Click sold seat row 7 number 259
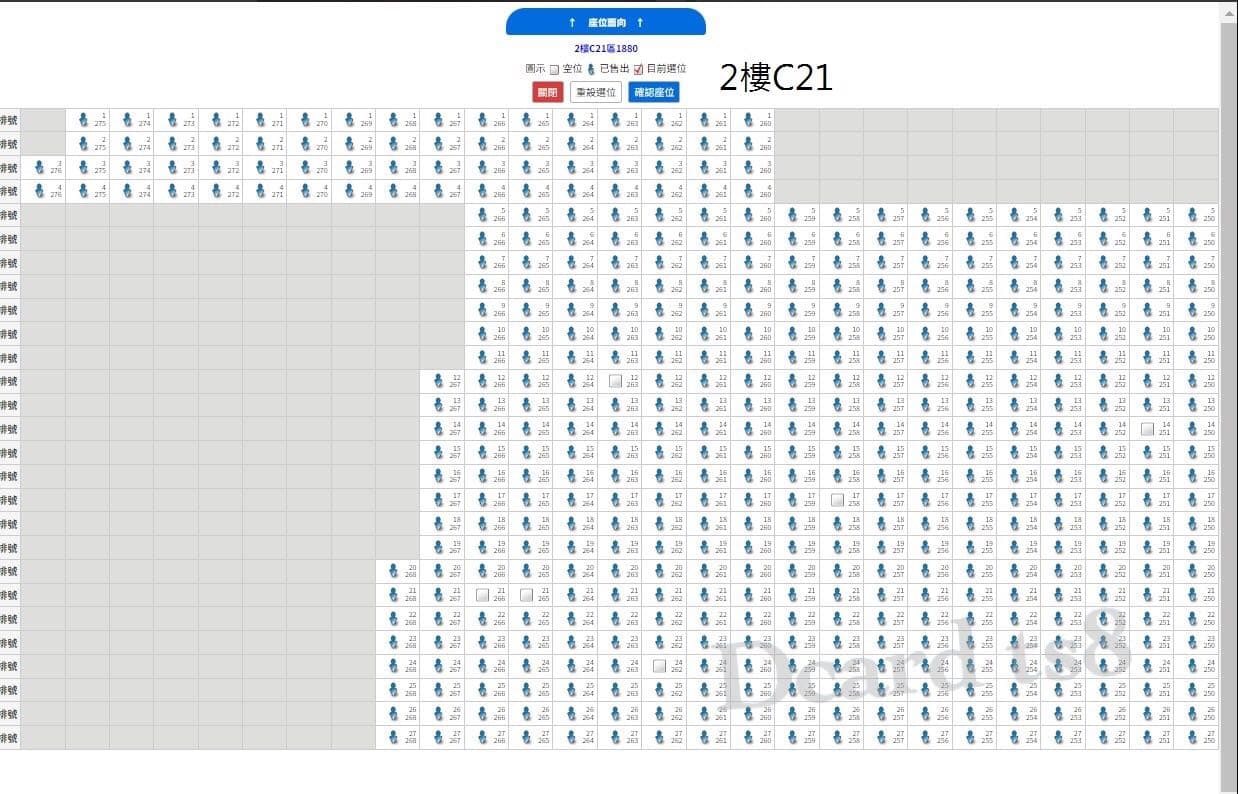This screenshot has width=1238, height=794. (x=794, y=262)
